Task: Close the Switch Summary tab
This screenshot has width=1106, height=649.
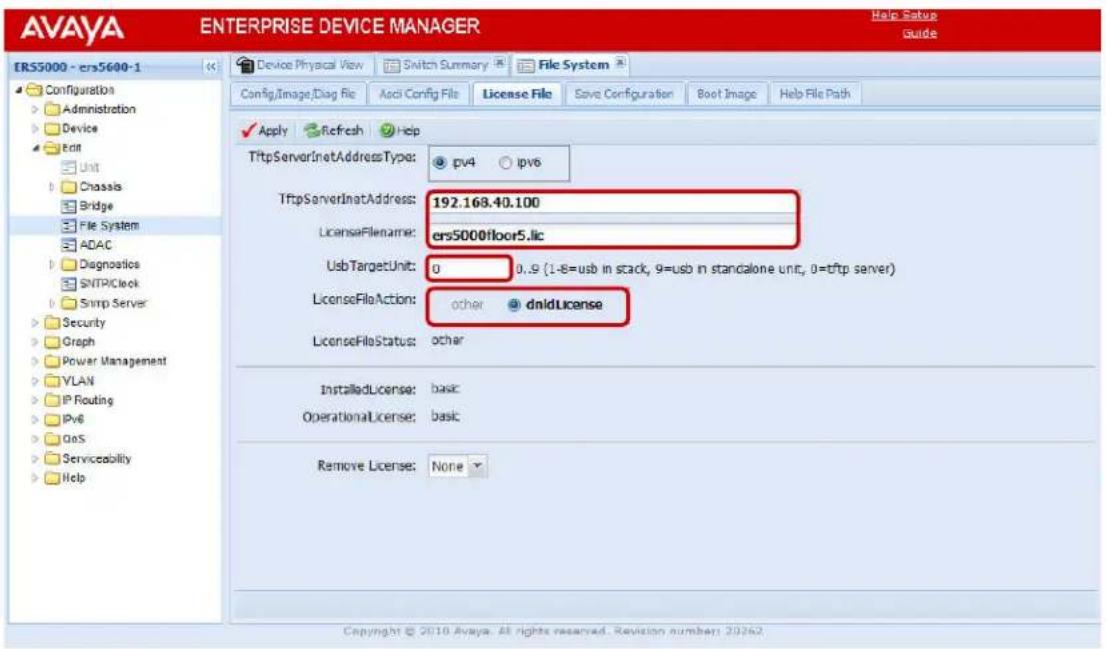Action: pos(499,63)
